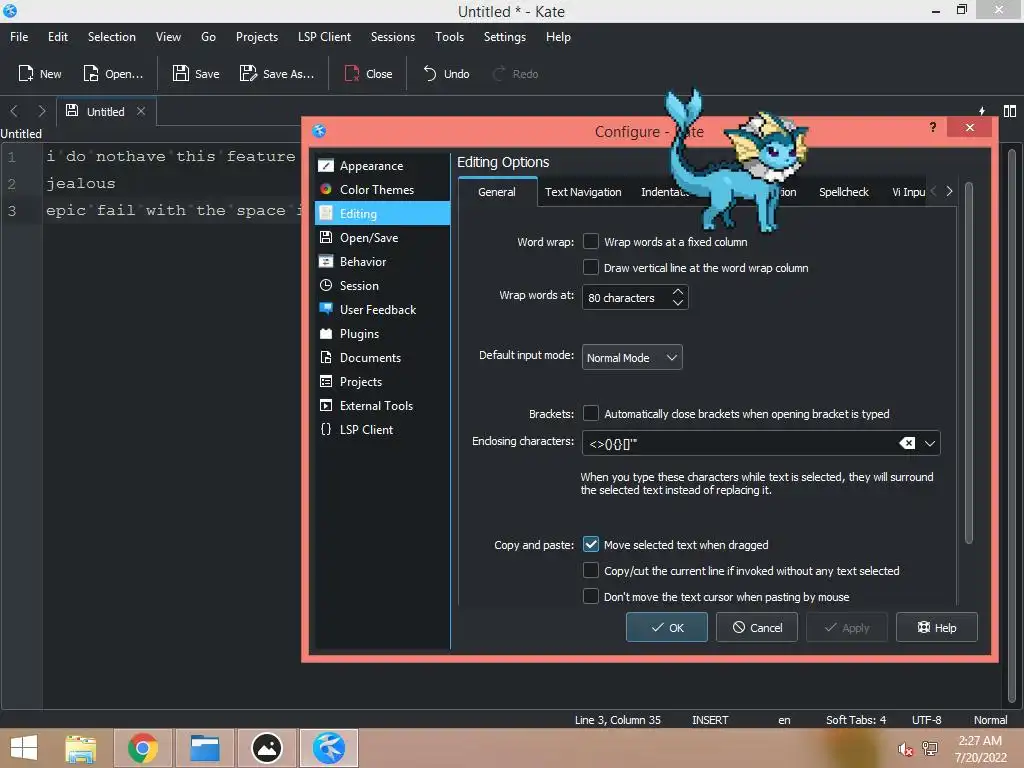Uncheck Move selected text when dragged
Image resolution: width=1024 pixels, height=768 pixels.
pos(590,544)
